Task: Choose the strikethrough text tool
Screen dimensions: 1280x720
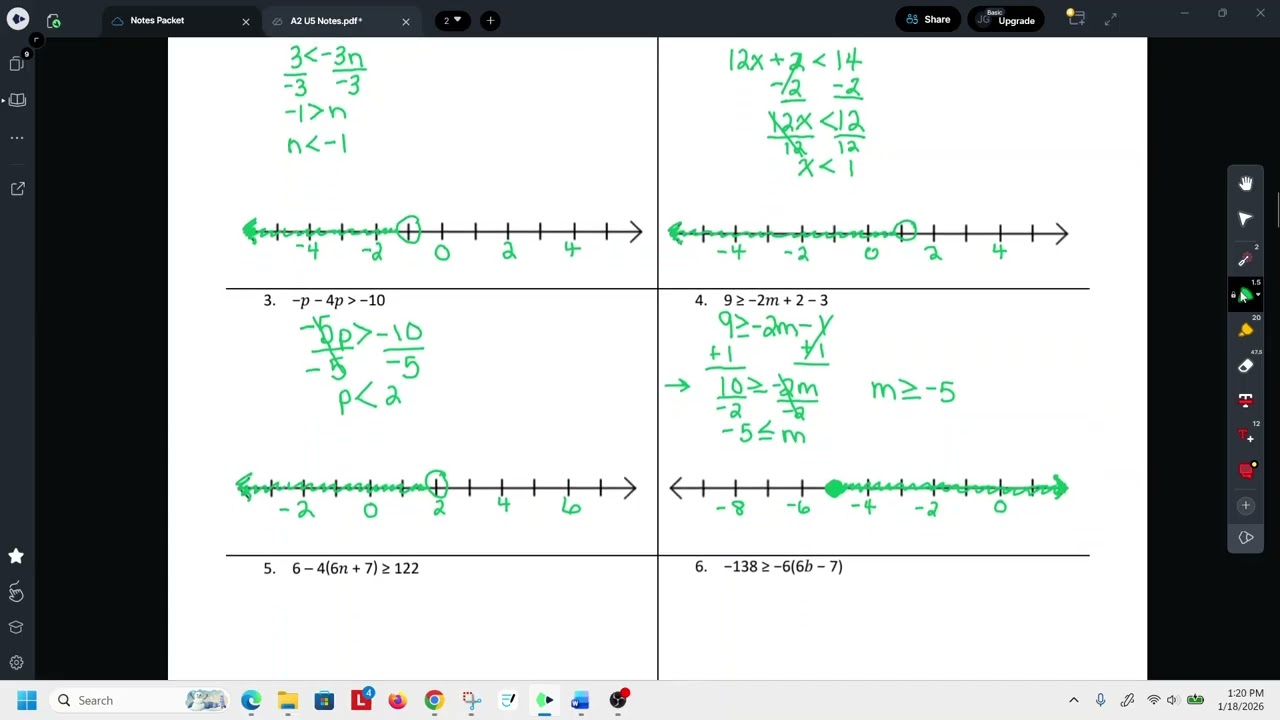Action: click(x=1246, y=400)
